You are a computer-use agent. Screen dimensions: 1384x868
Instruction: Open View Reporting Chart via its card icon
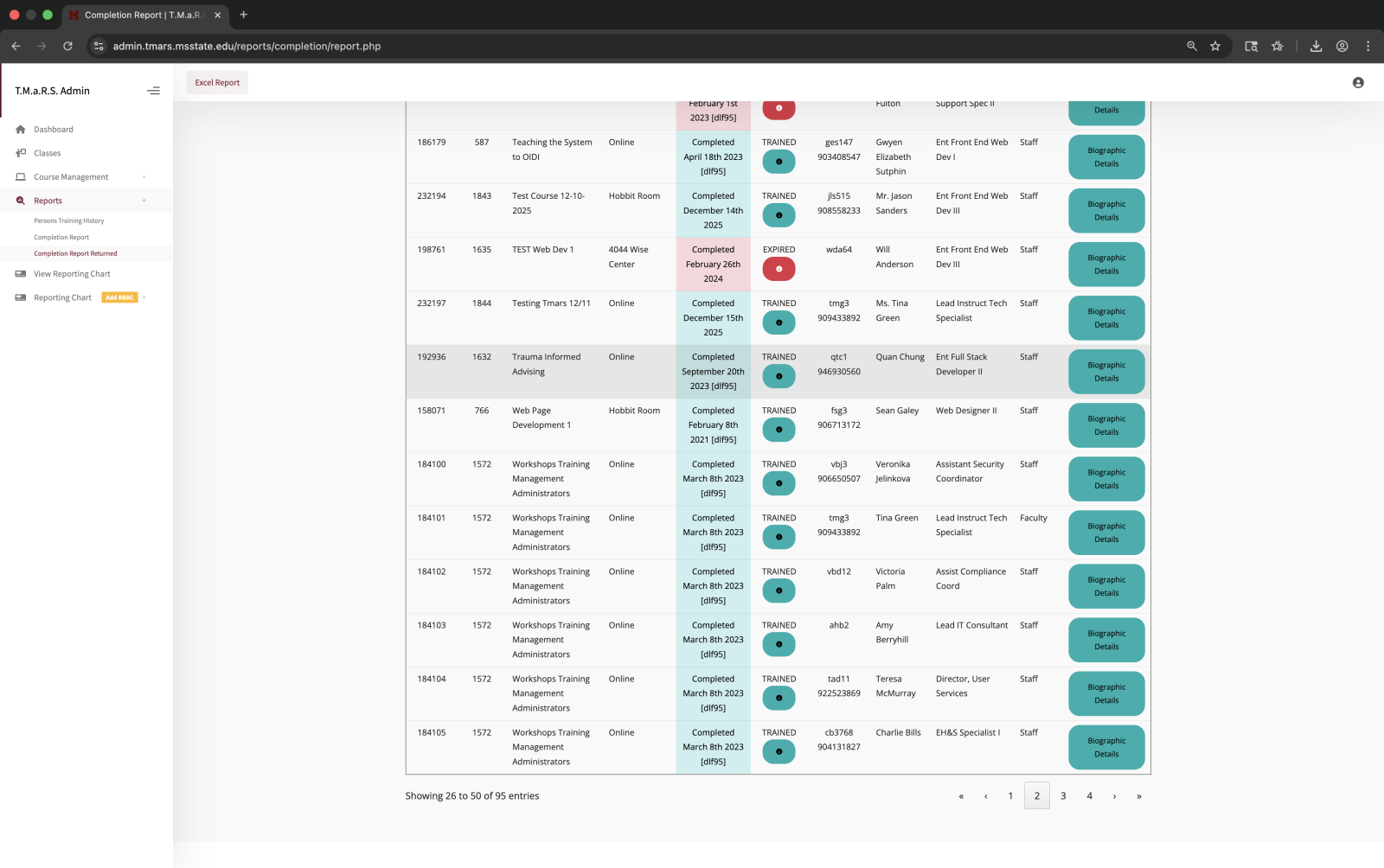[x=20, y=274]
